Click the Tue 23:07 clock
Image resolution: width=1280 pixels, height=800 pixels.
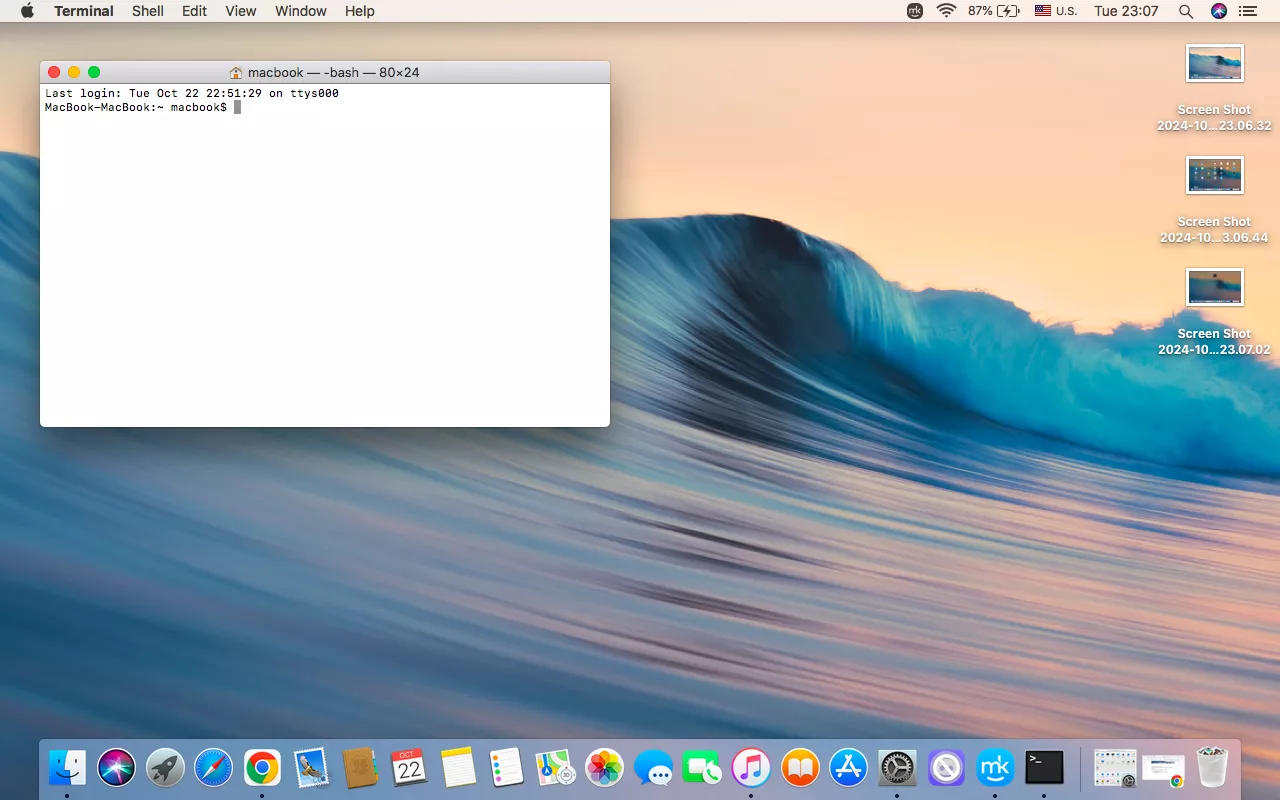[1126, 11]
